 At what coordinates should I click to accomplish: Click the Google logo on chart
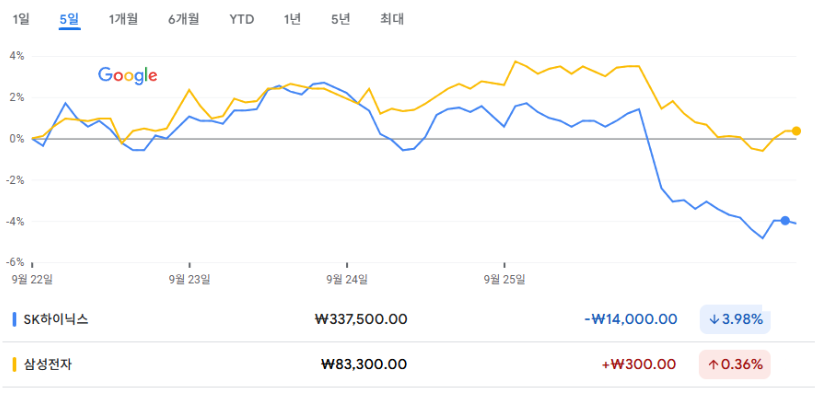point(128,76)
